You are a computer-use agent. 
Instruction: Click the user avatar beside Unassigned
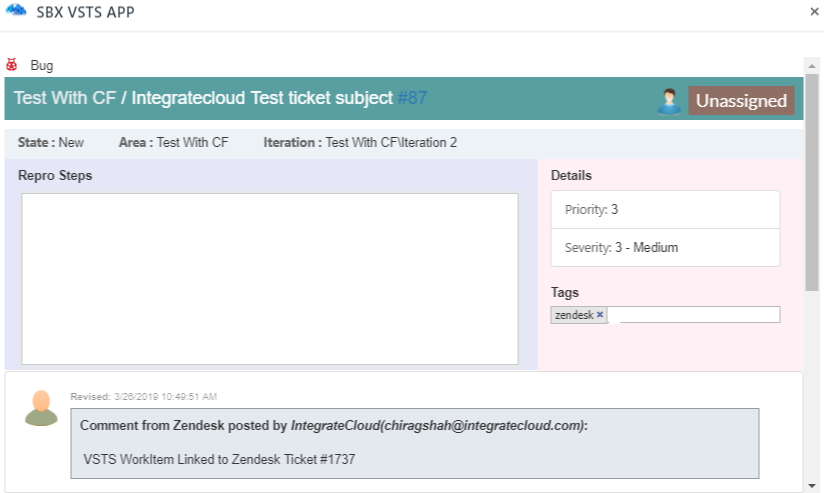pyautogui.click(x=669, y=101)
